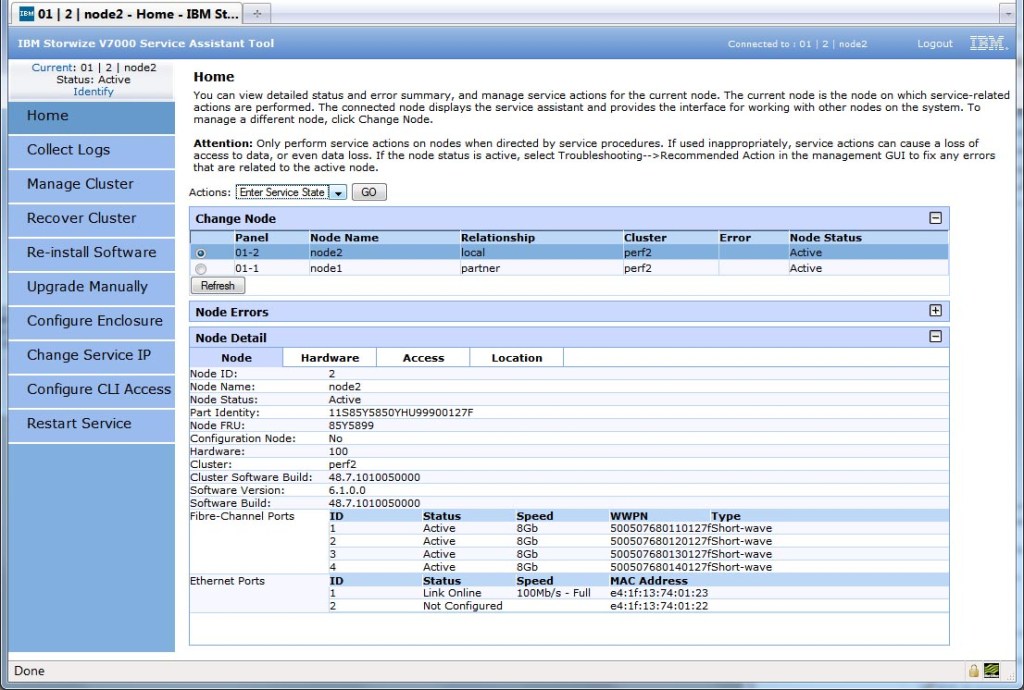The width and height of the screenshot is (1024, 690).
Task: Click the Logout link
Action: (934, 44)
